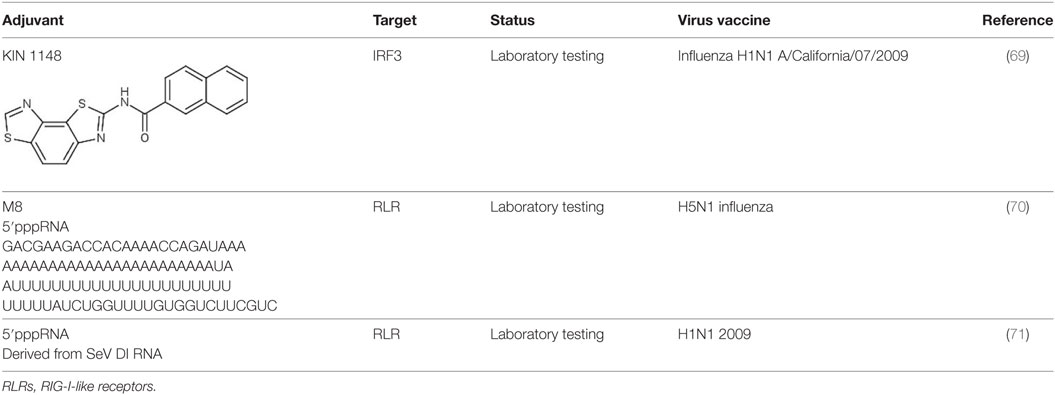Click the UUUUUAUCUGGUUUUGUGGUCUUCGUC sequence line
Image resolution: width=1055 pixels, height=395 pixels.
[x=139, y=306]
